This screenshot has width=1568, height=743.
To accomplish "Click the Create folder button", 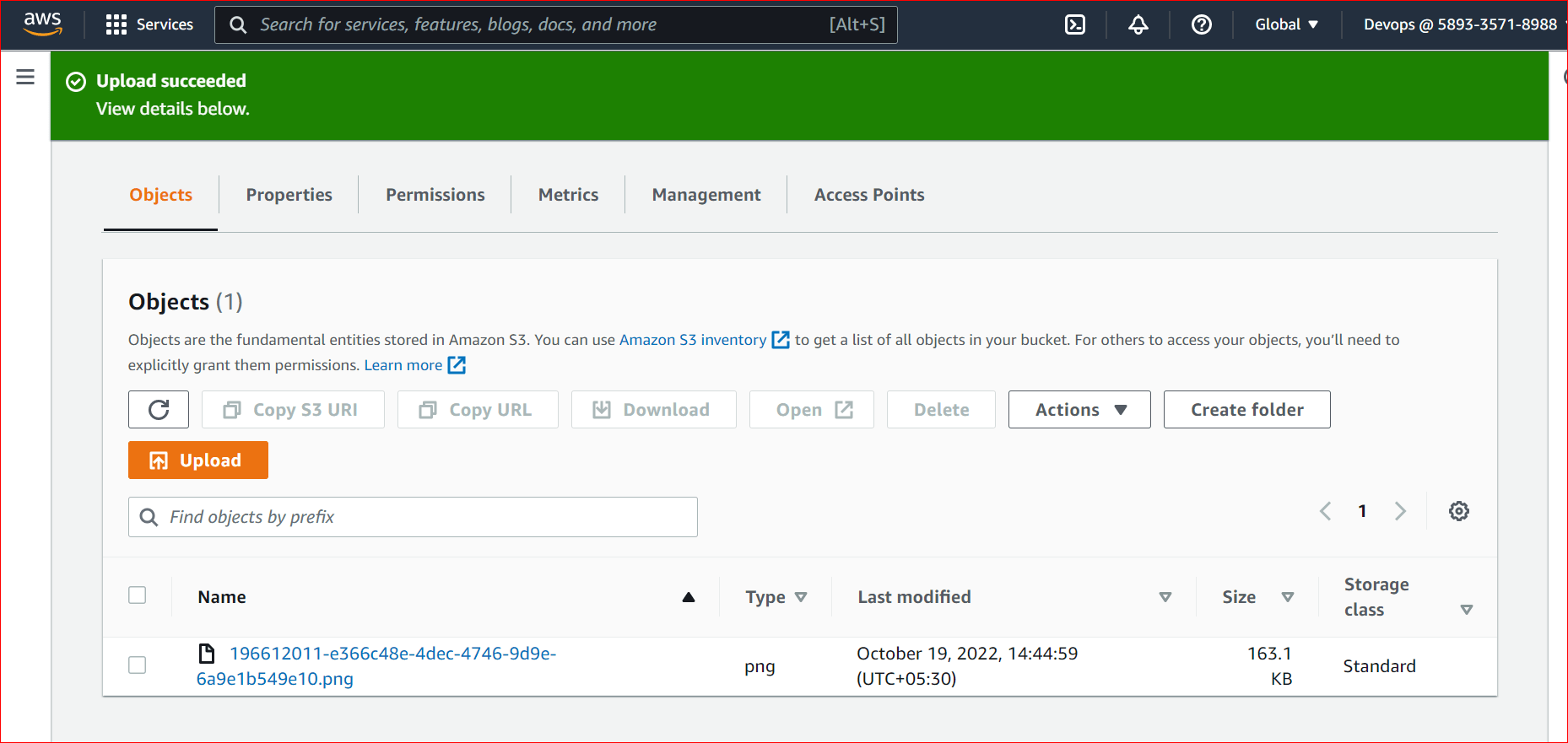I will (x=1247, y=410).
